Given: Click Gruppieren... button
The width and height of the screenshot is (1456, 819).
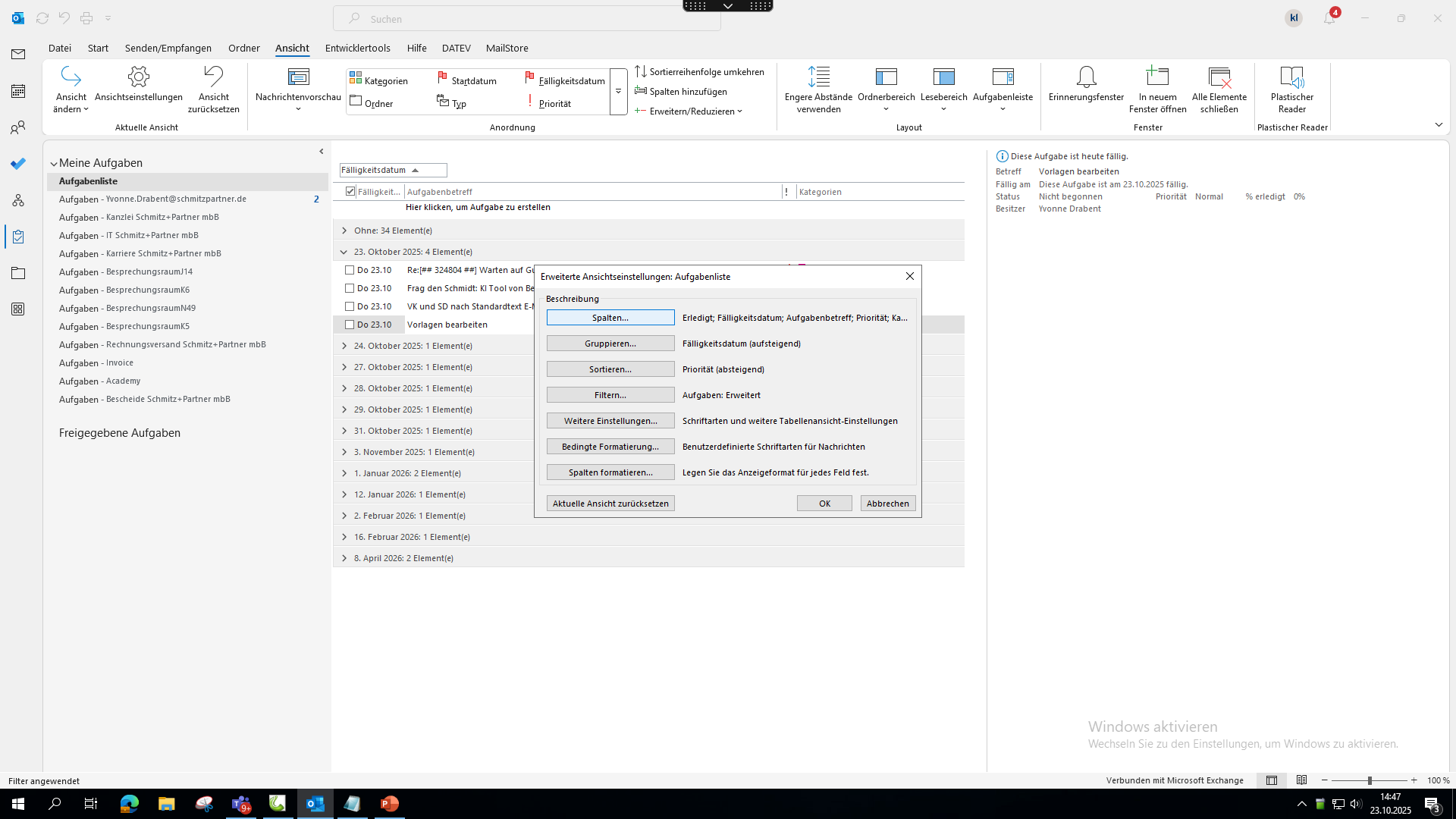Looking at the screenshot, I should (610, 344).
